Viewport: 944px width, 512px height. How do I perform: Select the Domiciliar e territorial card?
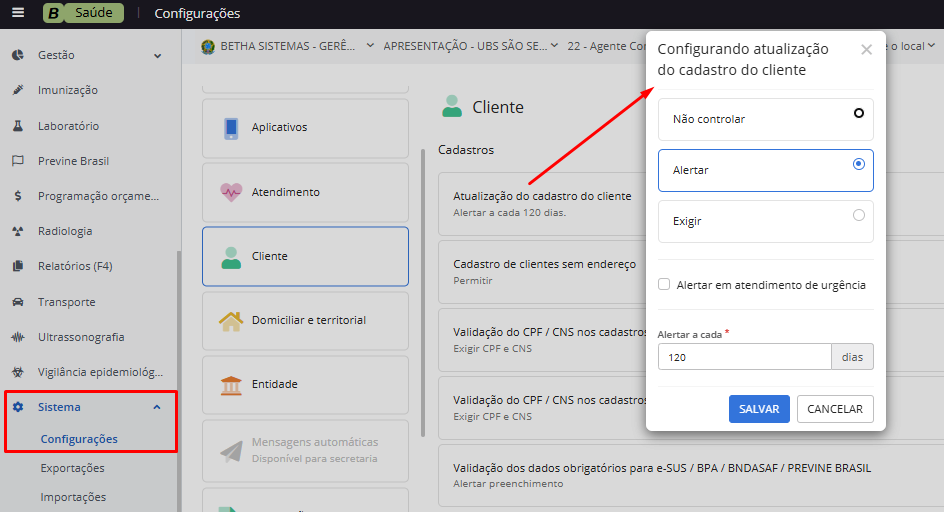pyautogui.click(x=305, y=321)
